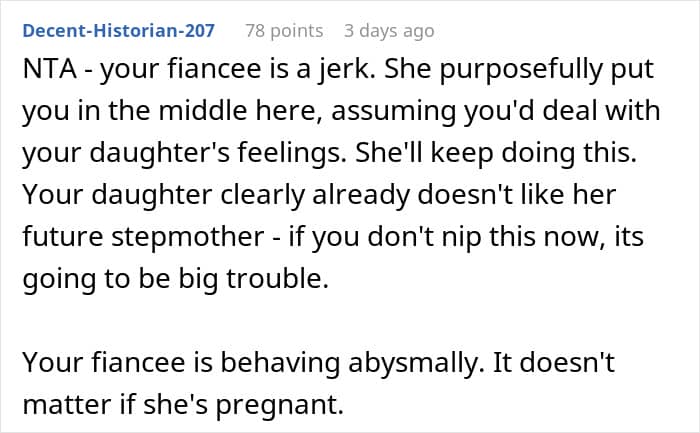This screenshot has width=700, height=433.
Task: Click 'Your fiancee is behaving' text
Action: [x=182, y=362]
